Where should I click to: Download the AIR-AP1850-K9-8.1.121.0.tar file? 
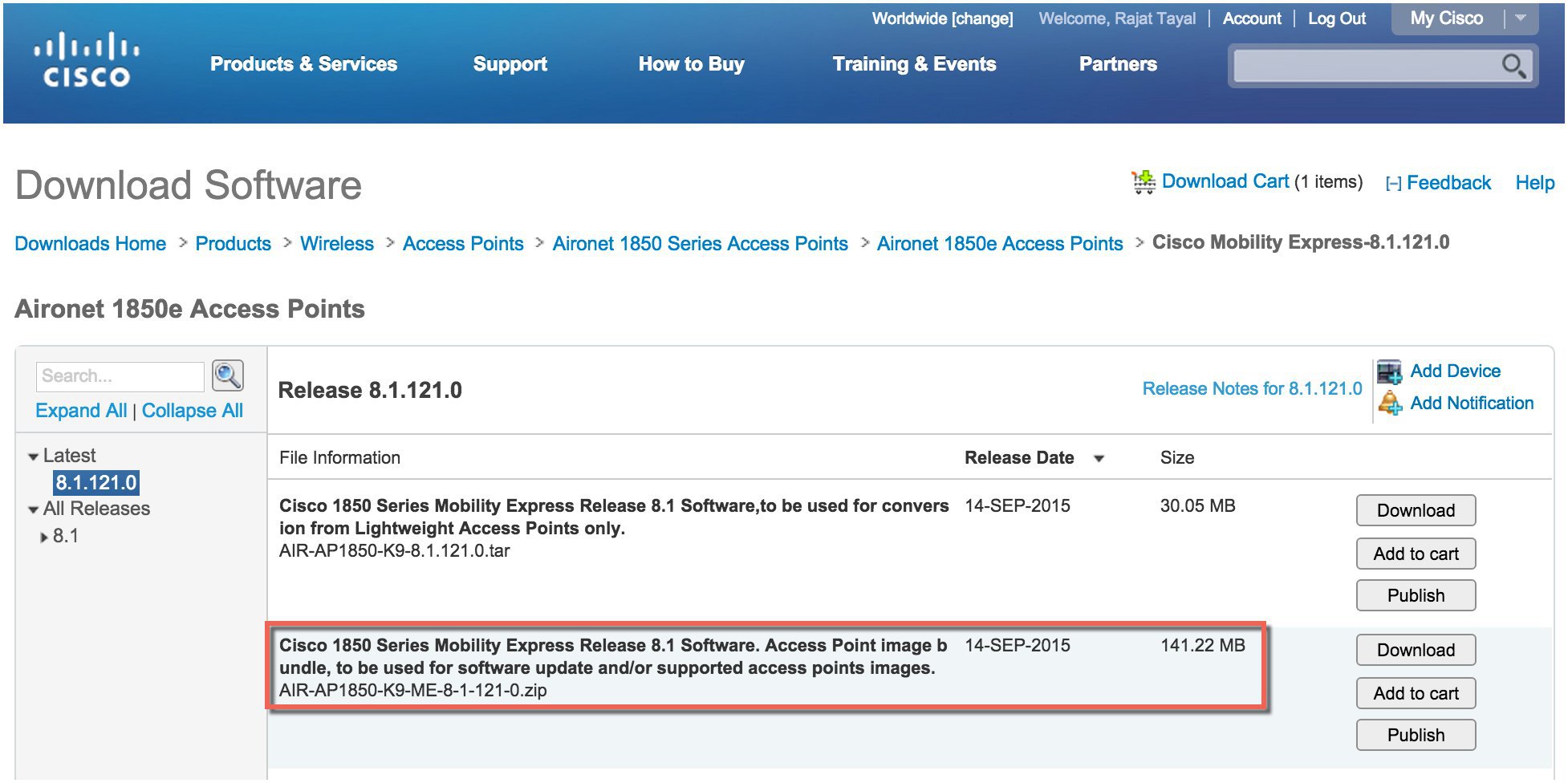pyautogui.click(x=1416, y=511)
